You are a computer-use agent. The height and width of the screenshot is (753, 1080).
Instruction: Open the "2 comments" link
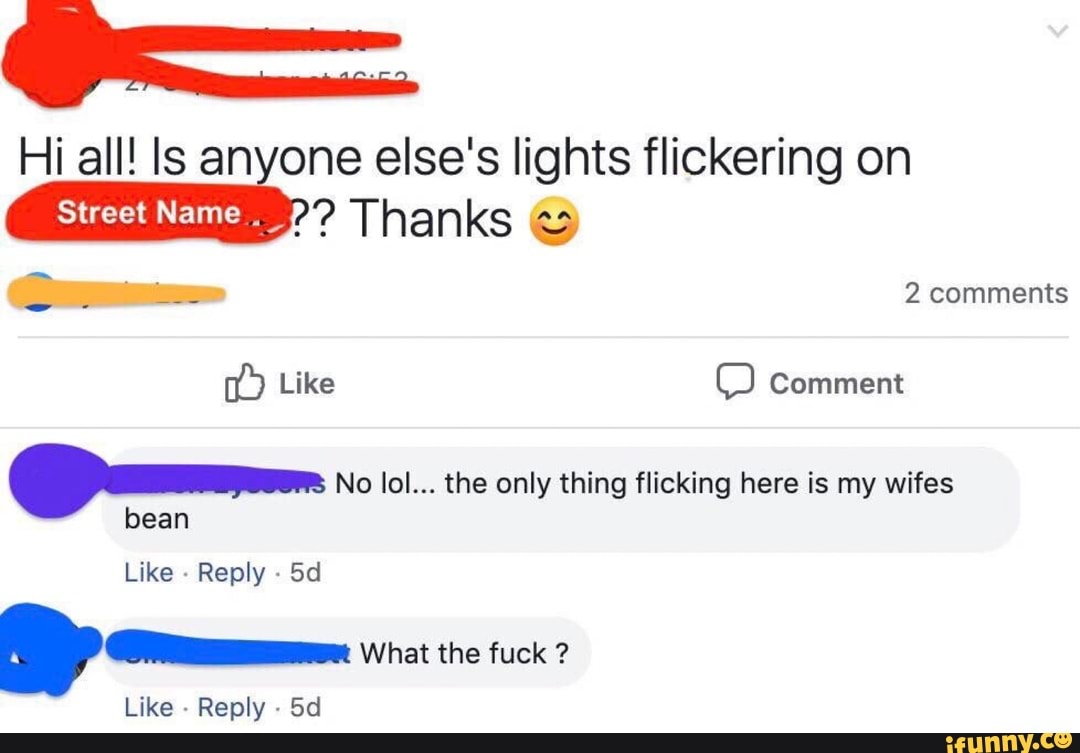[x=985, y=293]
